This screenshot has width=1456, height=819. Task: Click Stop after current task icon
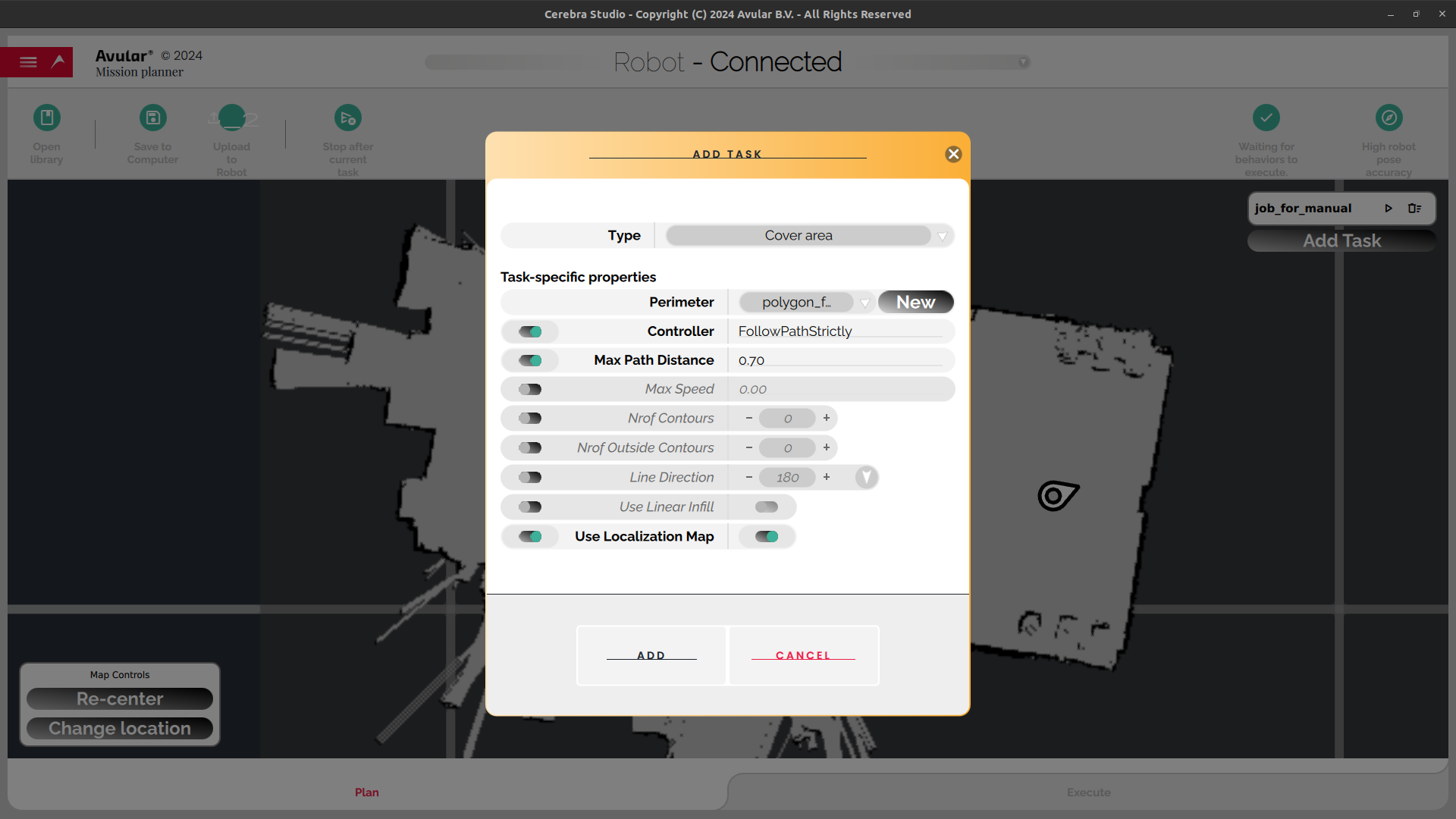tap(347, 118)
